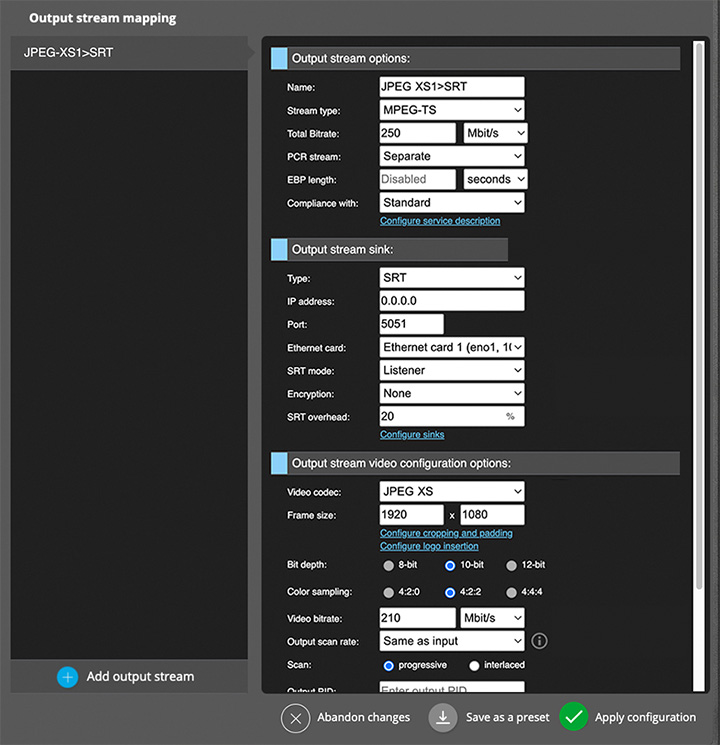Choose 4:4:4 color sampling
This screenshot has width=720, height=745.
click(x=512, y=592)
